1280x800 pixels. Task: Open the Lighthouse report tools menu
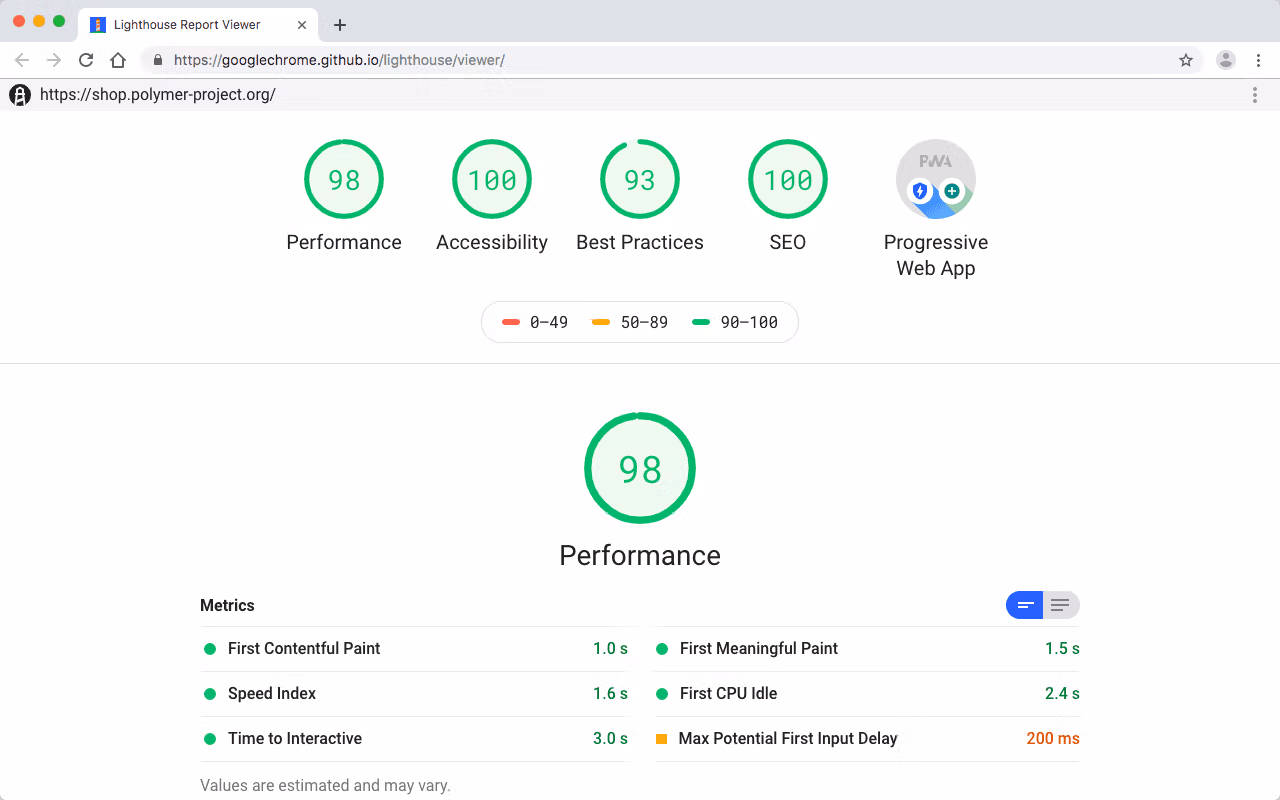coord(1255,95)
